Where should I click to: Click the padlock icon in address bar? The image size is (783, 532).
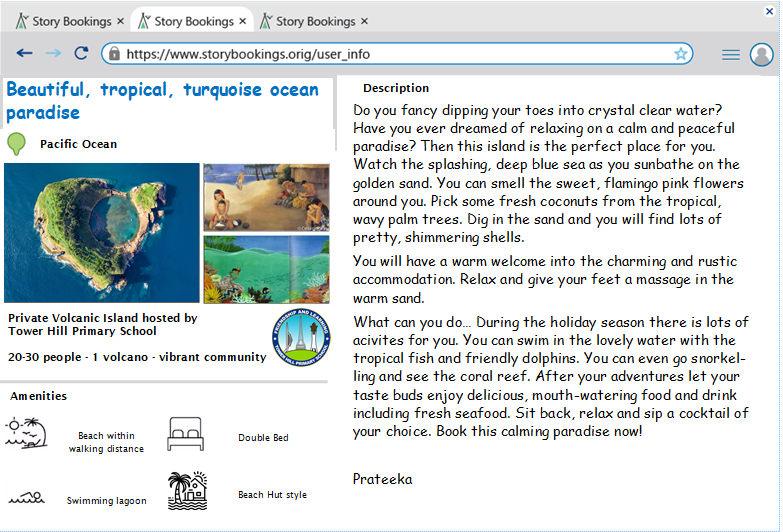114,53
